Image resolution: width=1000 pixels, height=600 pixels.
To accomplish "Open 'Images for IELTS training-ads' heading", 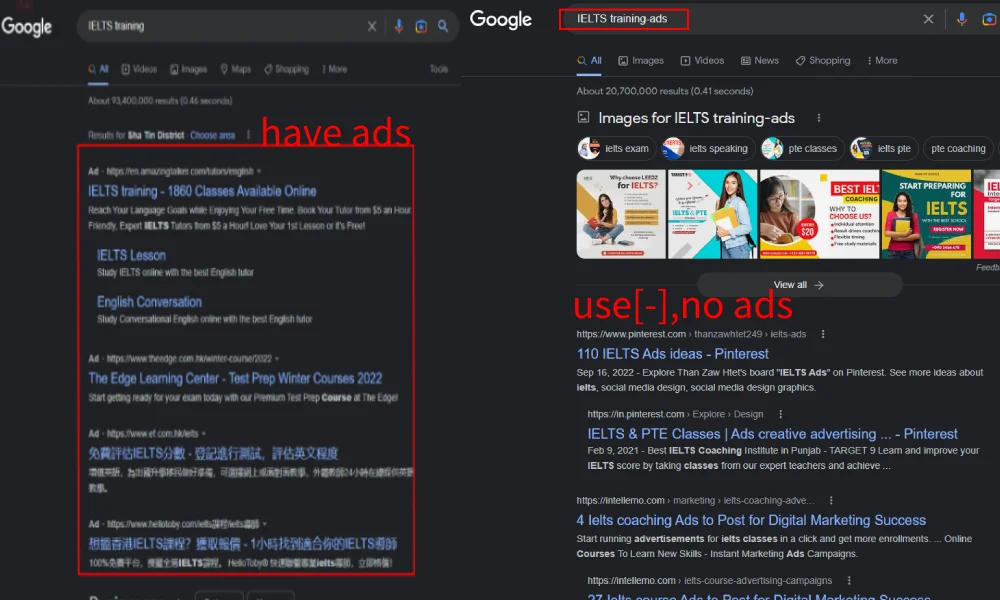I will (x=696, y=118).
